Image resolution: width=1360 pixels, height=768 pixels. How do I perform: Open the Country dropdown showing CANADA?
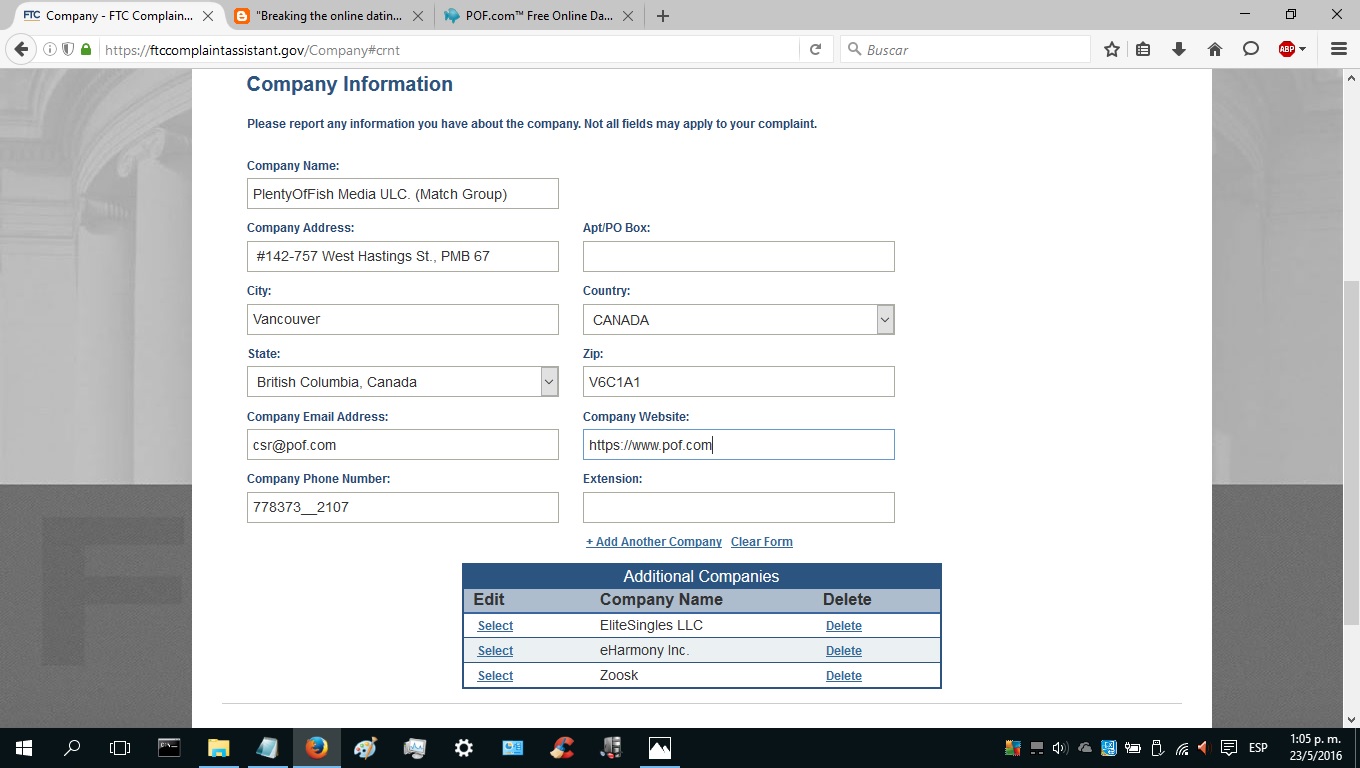[x=739, y=320]
